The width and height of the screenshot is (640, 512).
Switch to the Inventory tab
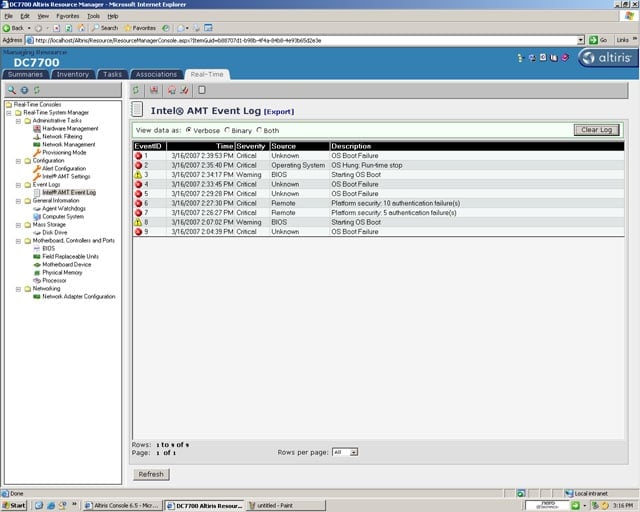pyautogui.click(x=73, y=74)
